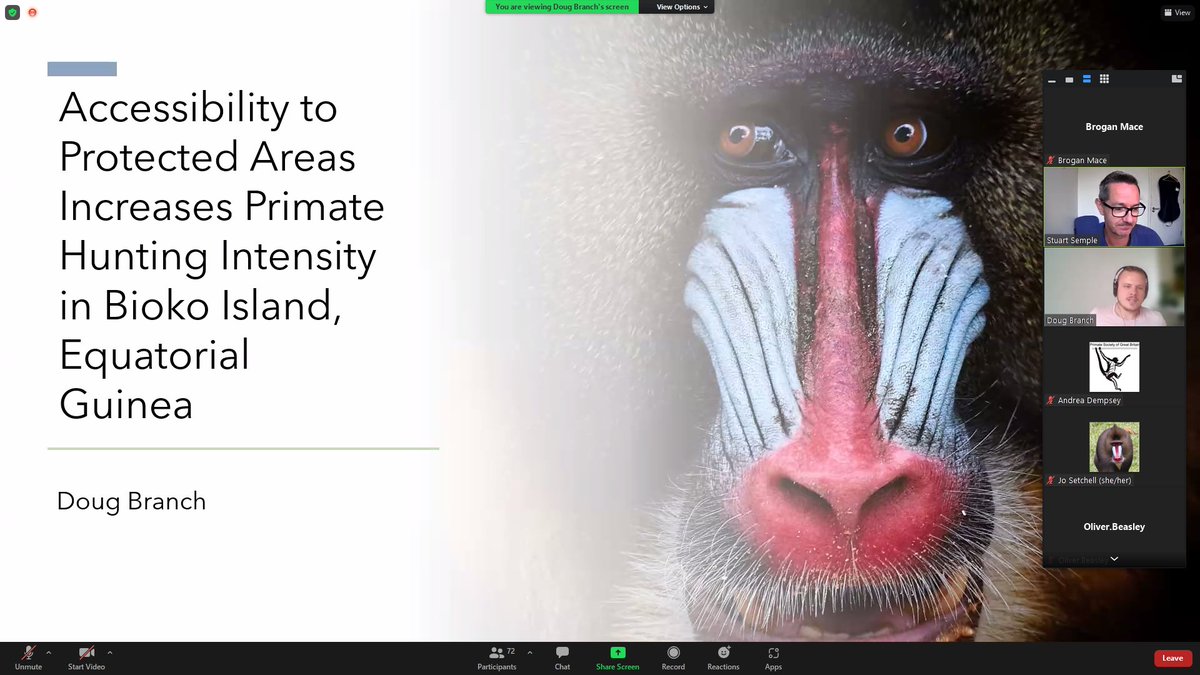This screenshot has height=675, width=1200.
Task: Switch video panel to grid view
Action: tap(1104, 79)
